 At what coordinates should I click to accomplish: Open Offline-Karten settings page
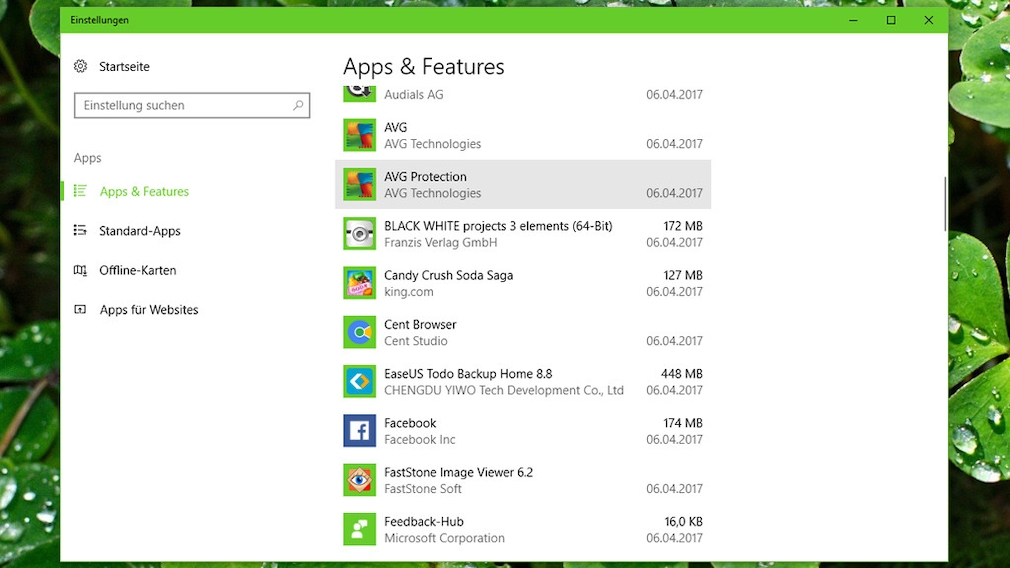click(x=137, y=270)
